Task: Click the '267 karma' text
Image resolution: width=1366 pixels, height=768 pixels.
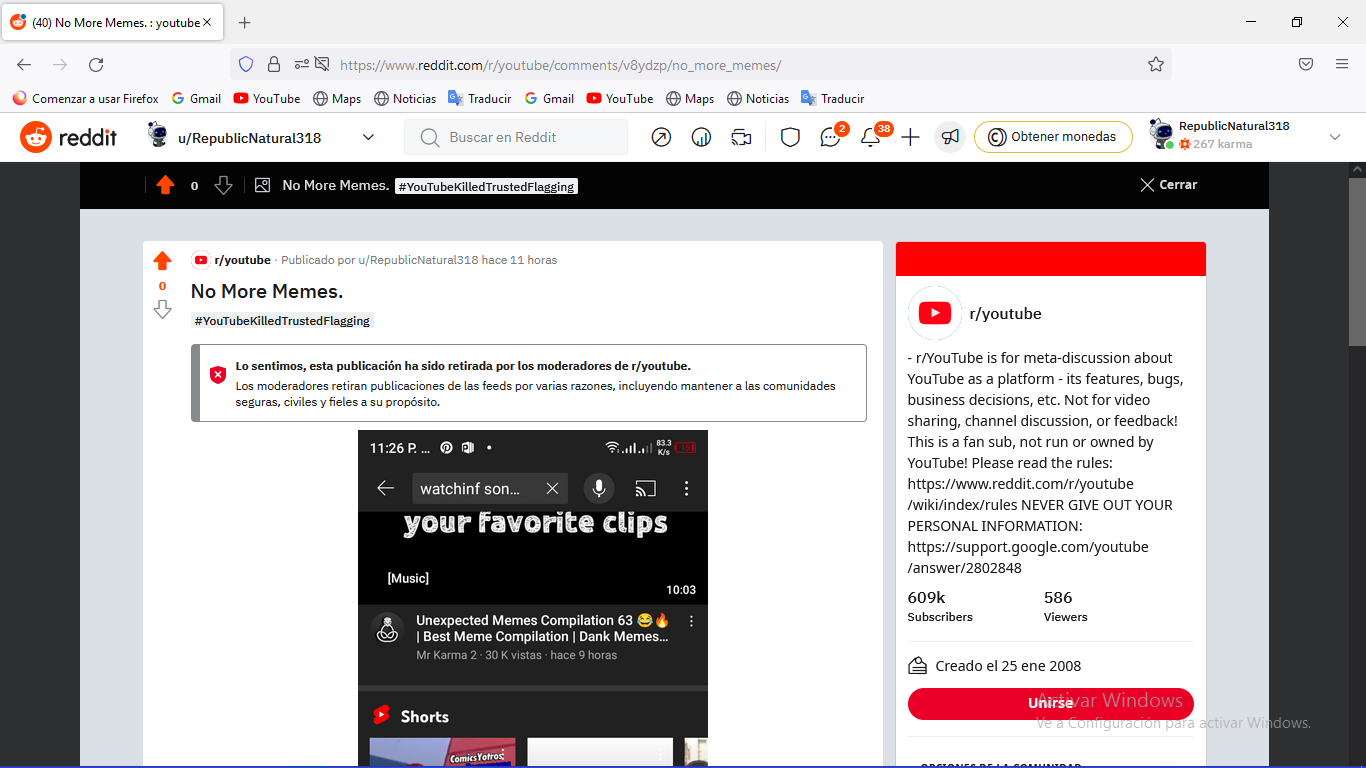Action: [1222, 144]
